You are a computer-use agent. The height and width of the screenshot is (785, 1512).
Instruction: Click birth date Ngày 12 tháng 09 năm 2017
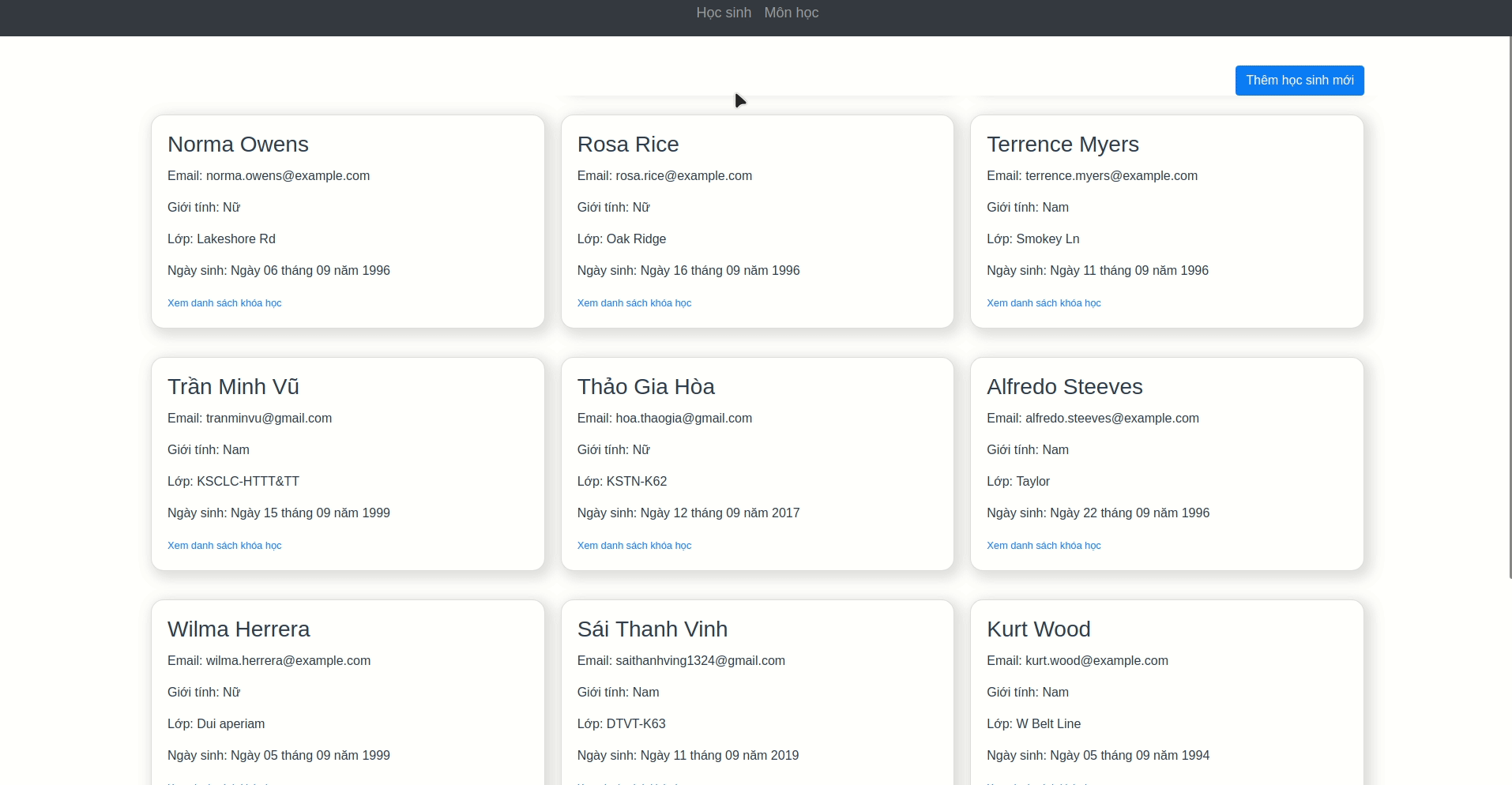tap(720, 513)
